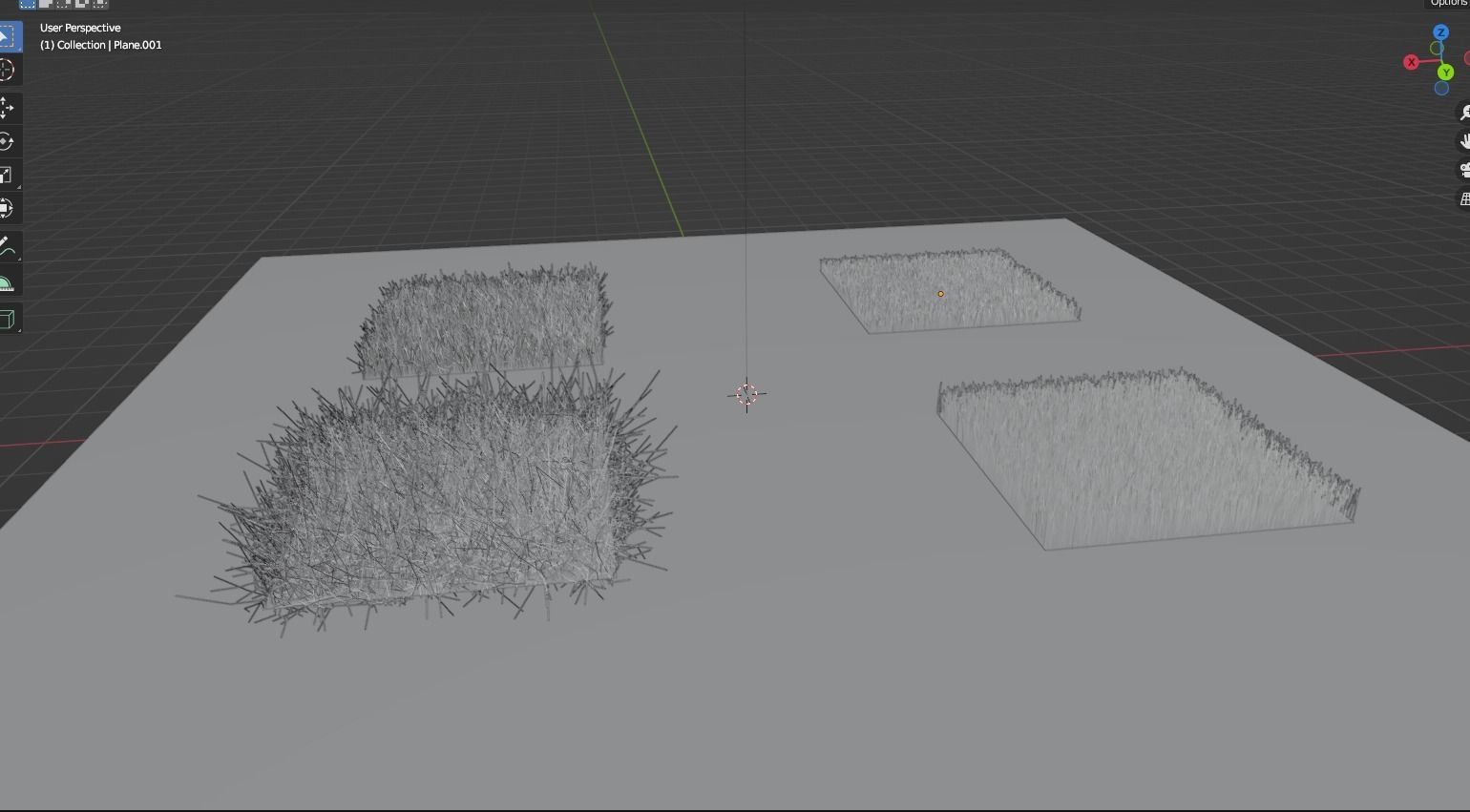
Task: Select the back left grass patch
Action: pos(484,320)
